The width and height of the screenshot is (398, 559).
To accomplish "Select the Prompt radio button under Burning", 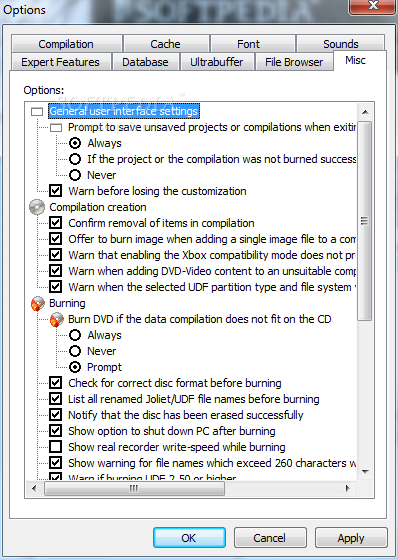I will [x=75, y=367].
